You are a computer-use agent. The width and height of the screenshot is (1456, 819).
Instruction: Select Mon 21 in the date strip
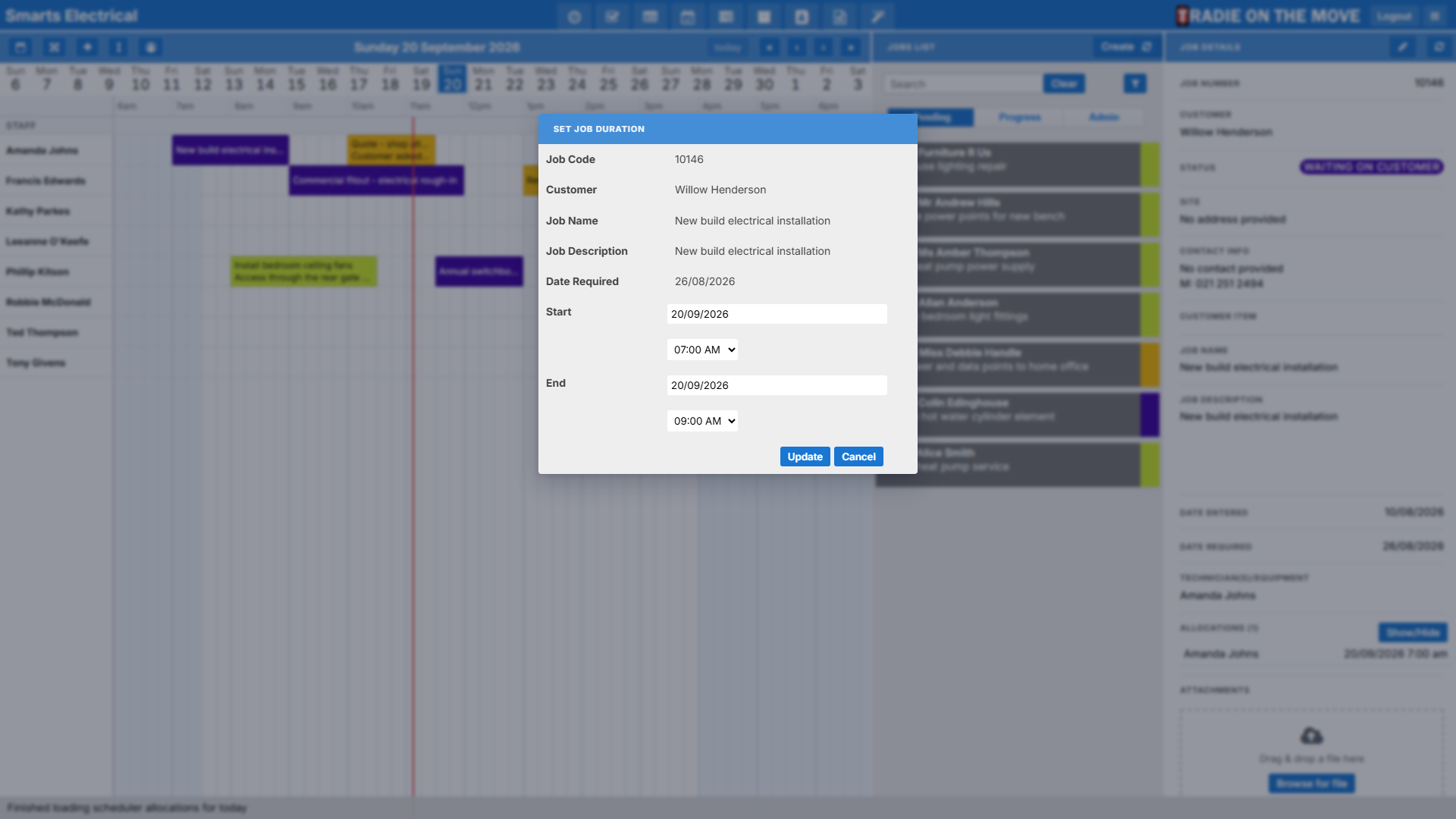click(x=483, y=79)
